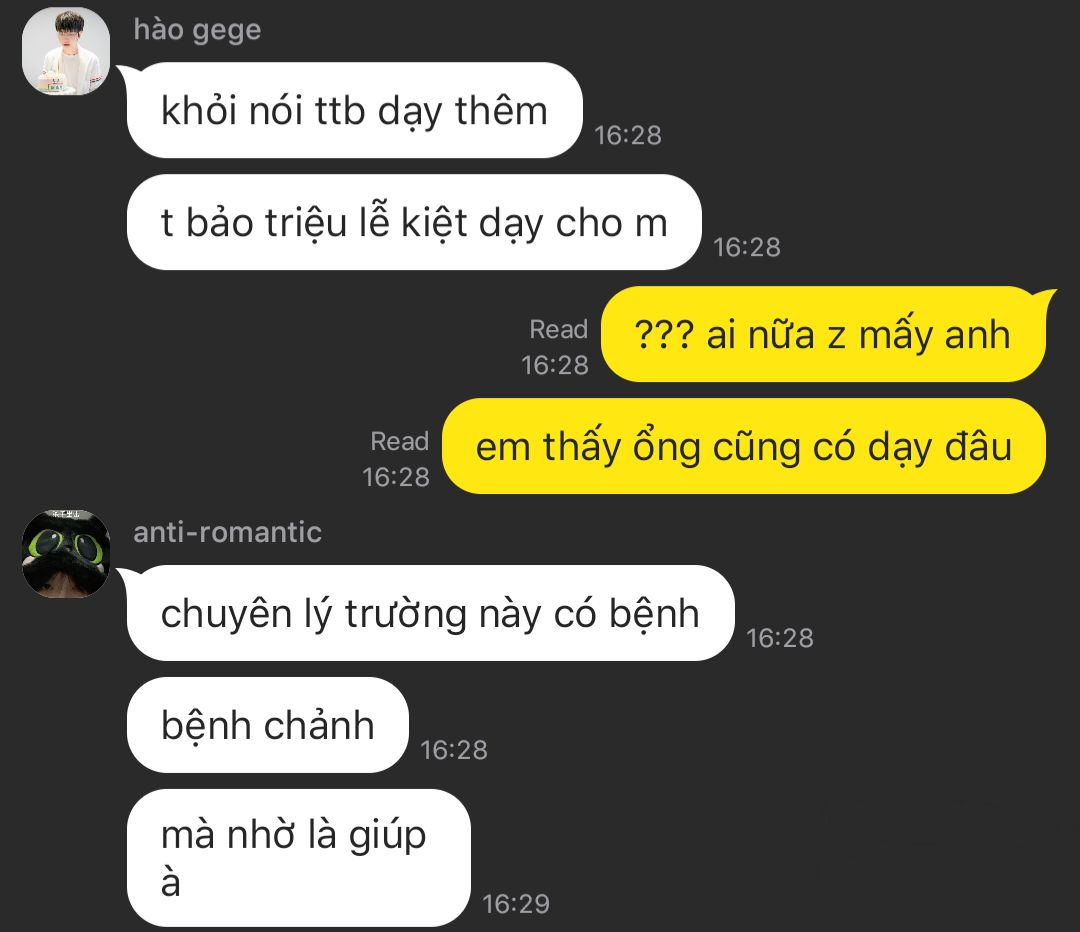Screen dimensions: 1080x932
Task: Tap 16:28 time under first Read label
Action: pos(554,365)
